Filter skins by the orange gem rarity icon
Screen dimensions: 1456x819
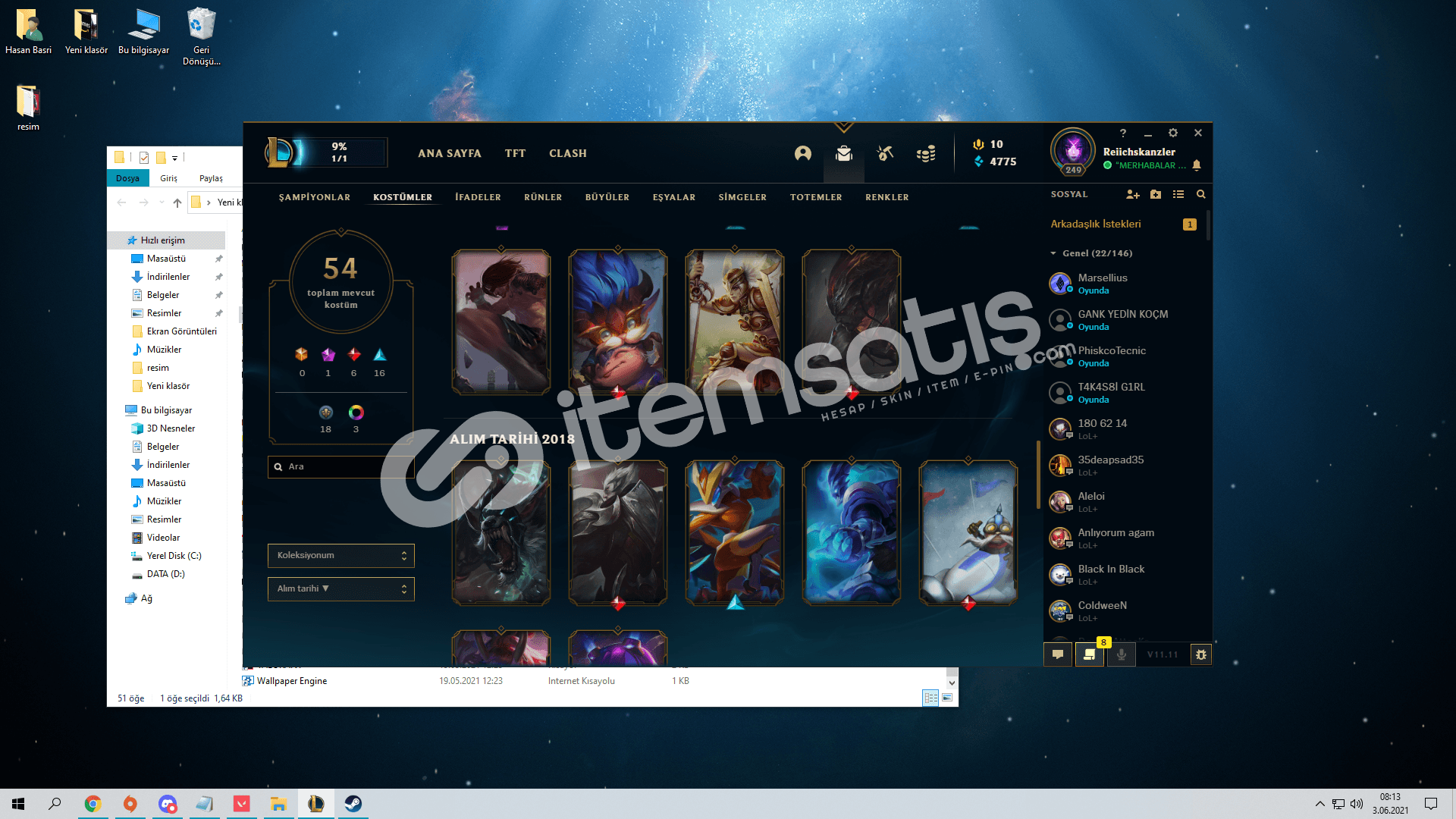[x=302, y=354]
